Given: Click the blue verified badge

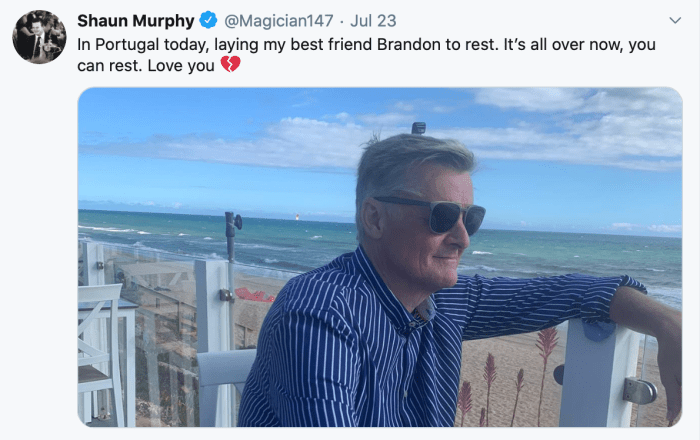Looking at the screenshot, I should (208, 21).
